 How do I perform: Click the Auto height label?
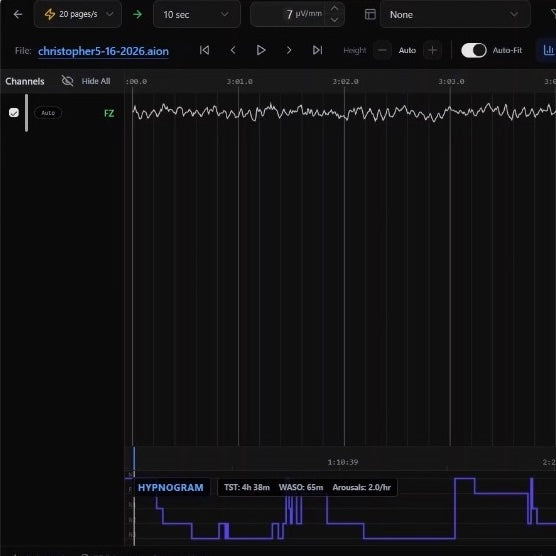pos(407,50)
